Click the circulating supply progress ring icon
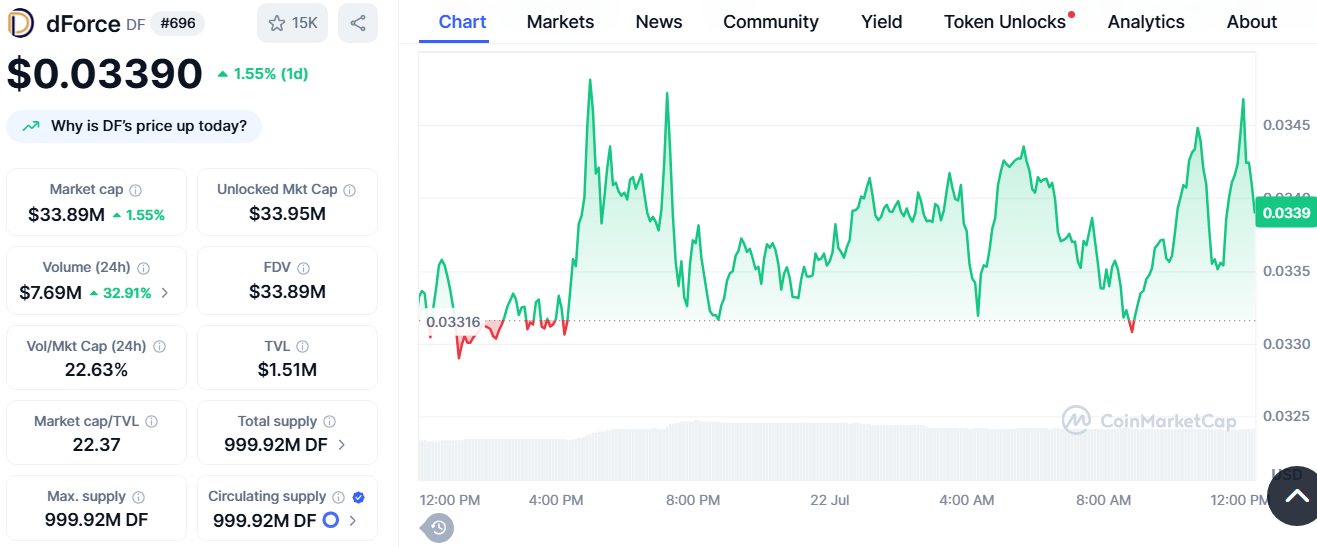The width and height of the screenshot is (1317, 547). click(331, 520)
